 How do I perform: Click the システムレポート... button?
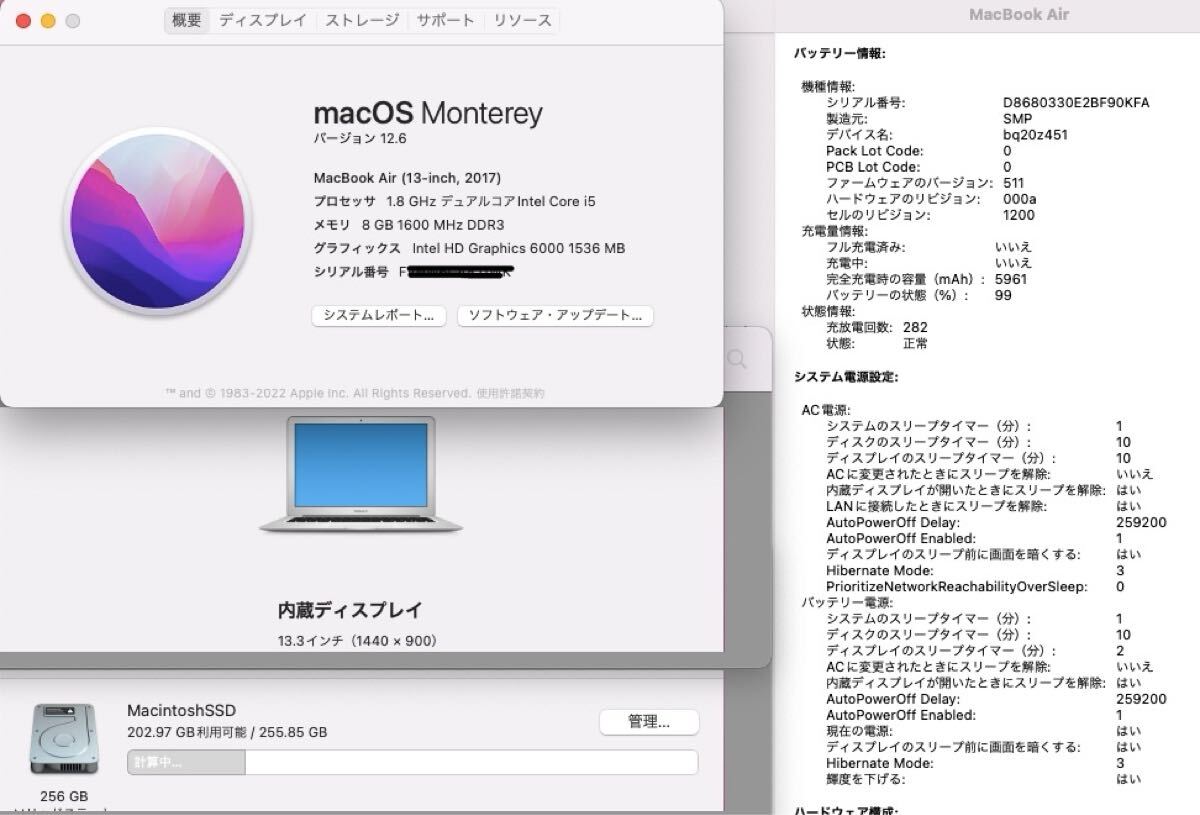click(378, 315)
